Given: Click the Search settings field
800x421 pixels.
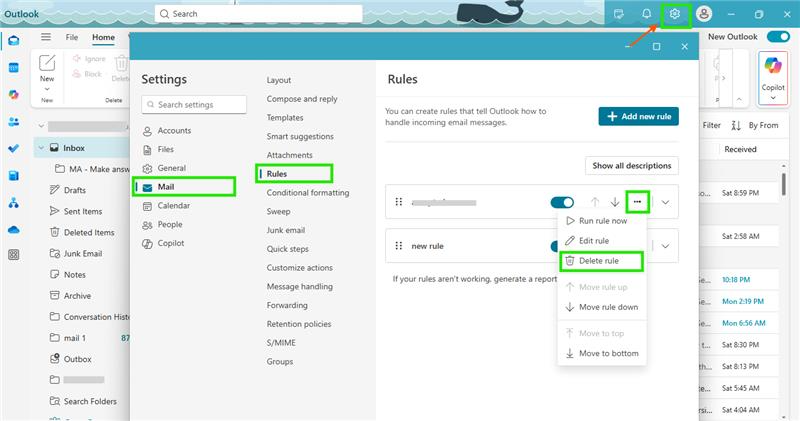Looking at the screenshot, I should (x=194, y=105).
